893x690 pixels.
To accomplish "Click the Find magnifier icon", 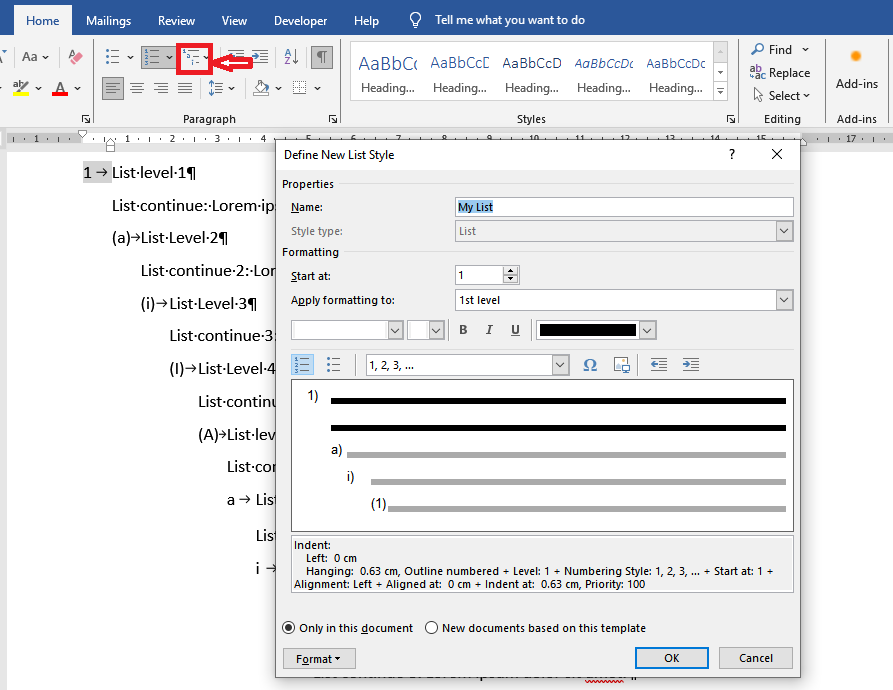I will click(x=757, y=50).
